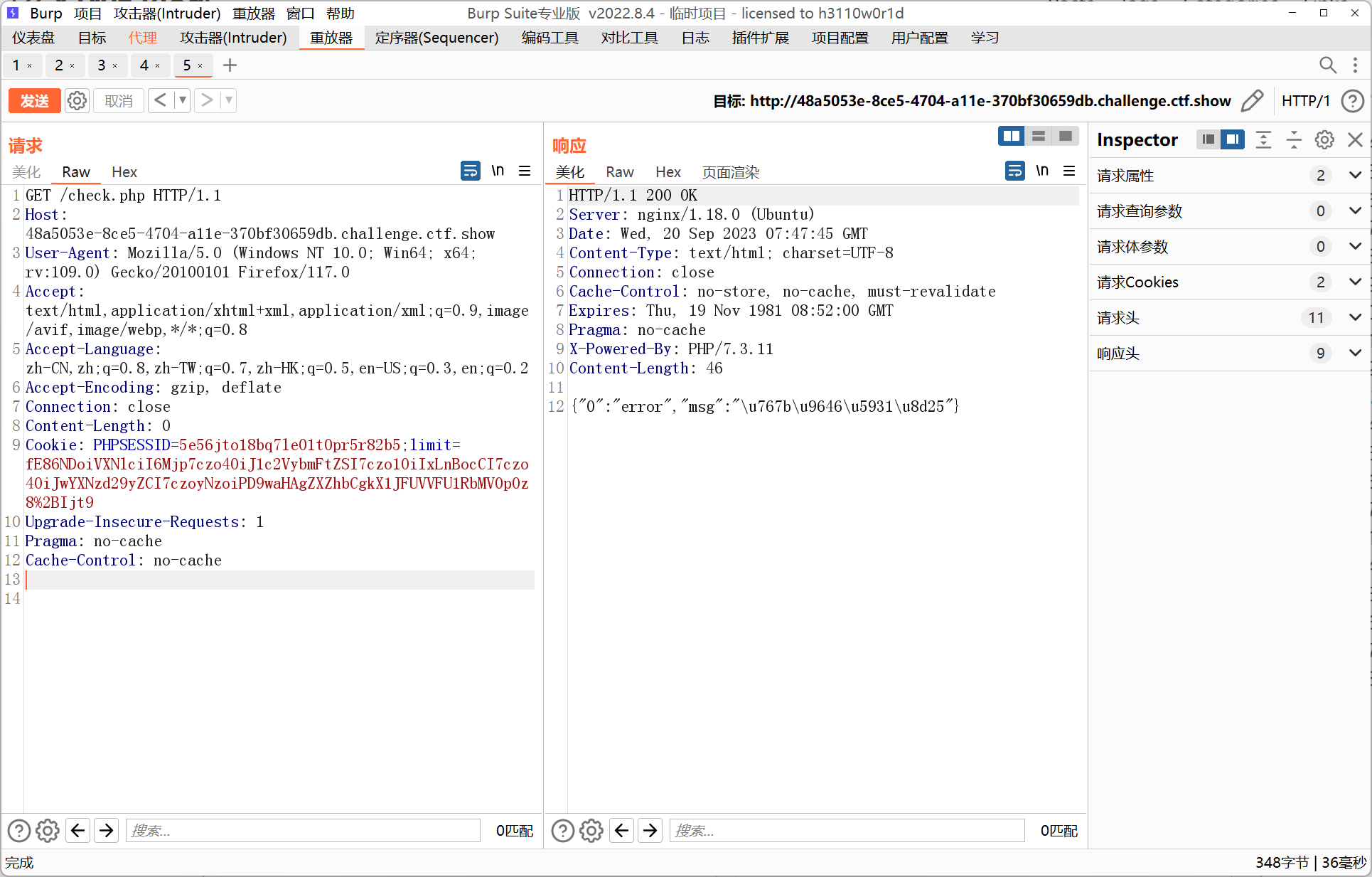Open Inspector settings gear icon
Screen dimensions: 1372x877
[1324, 139]
